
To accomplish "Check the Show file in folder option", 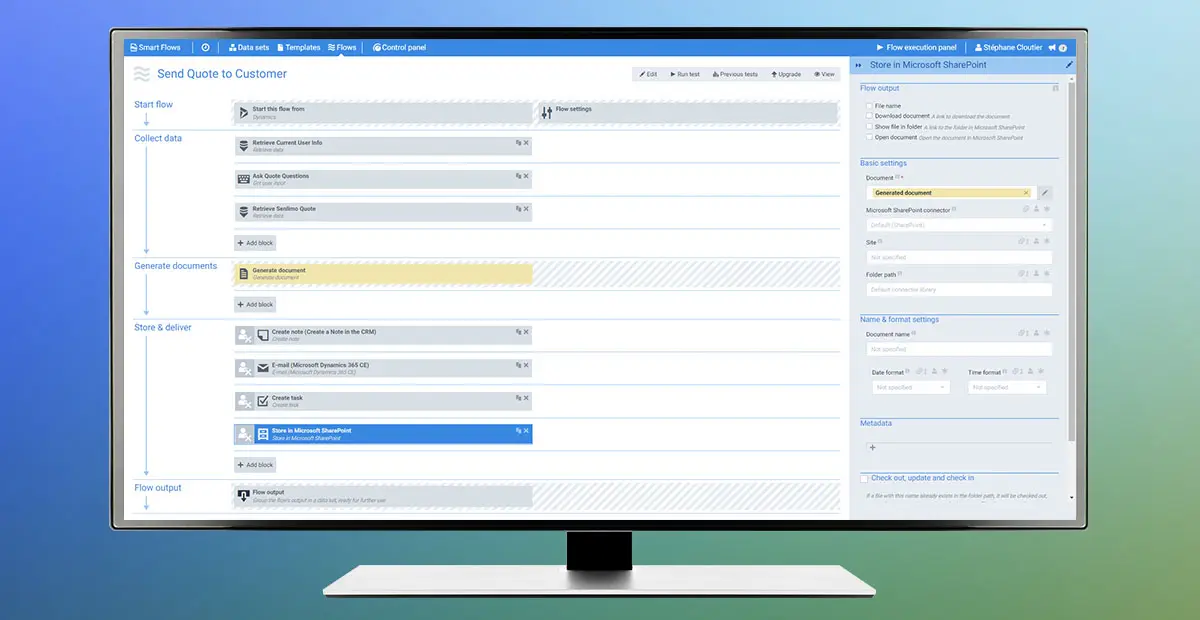I will pyautogui.click(x=870, y=126).
